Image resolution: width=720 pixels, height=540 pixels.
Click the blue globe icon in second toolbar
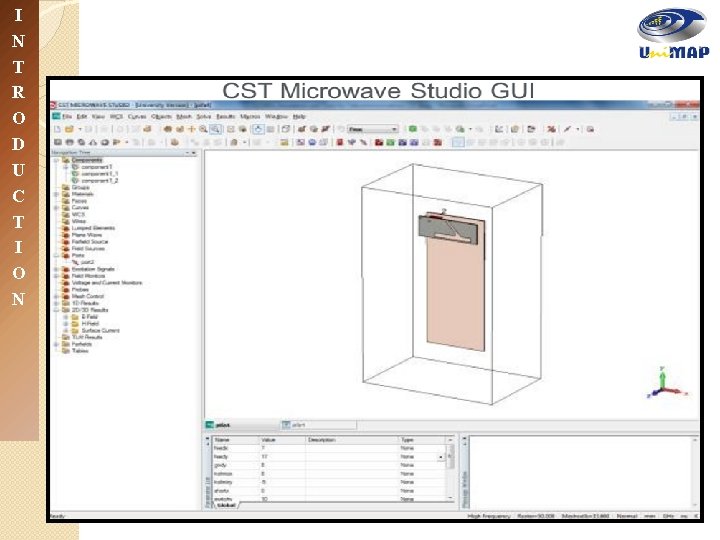tap(312, 142)
